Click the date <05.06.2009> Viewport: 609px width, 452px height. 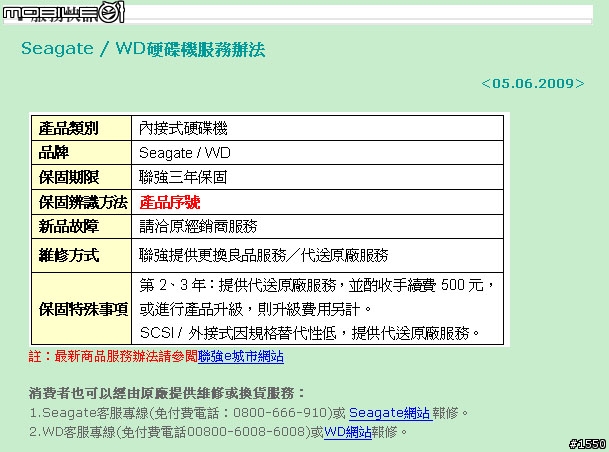point(532,83)
